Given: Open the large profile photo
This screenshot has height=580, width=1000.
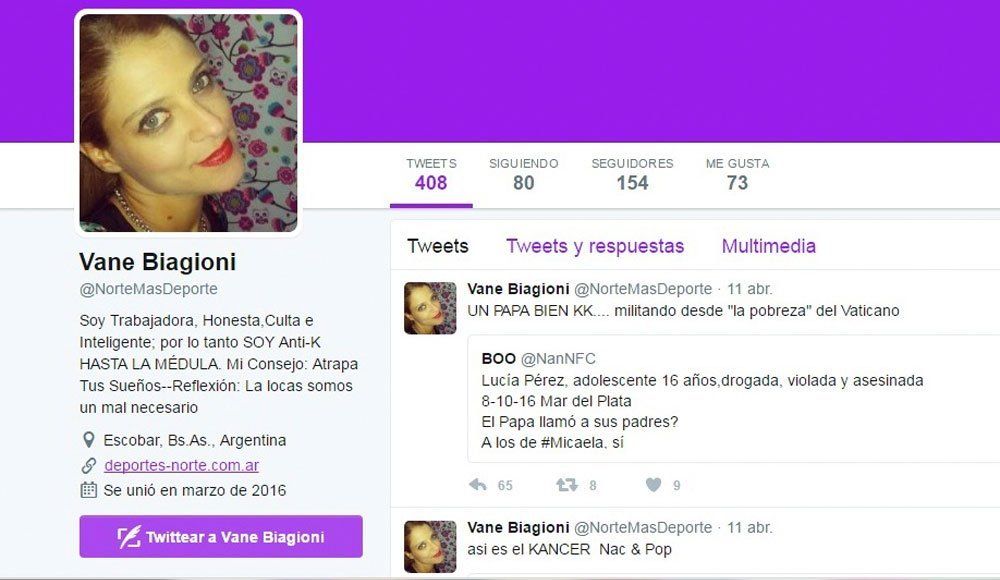Looking at the screenshot, I should pyautogui.click(x=188, y=123).
